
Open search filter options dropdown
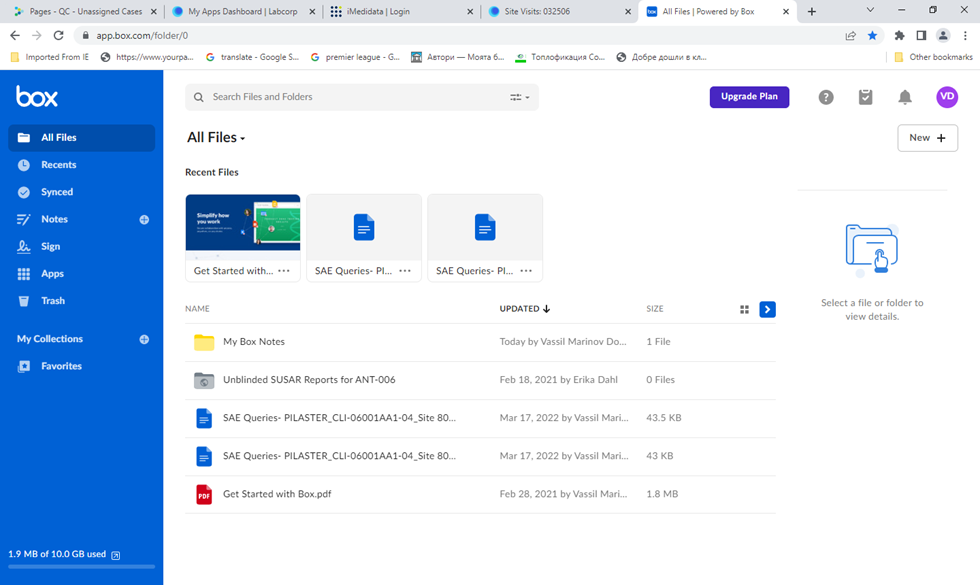point(519,97)
